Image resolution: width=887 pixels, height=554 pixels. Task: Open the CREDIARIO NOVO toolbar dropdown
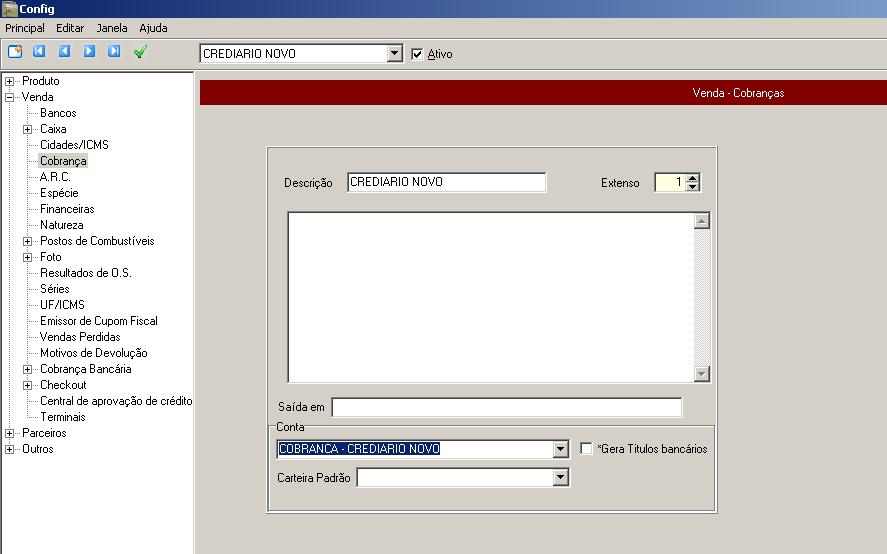(394, 54)
